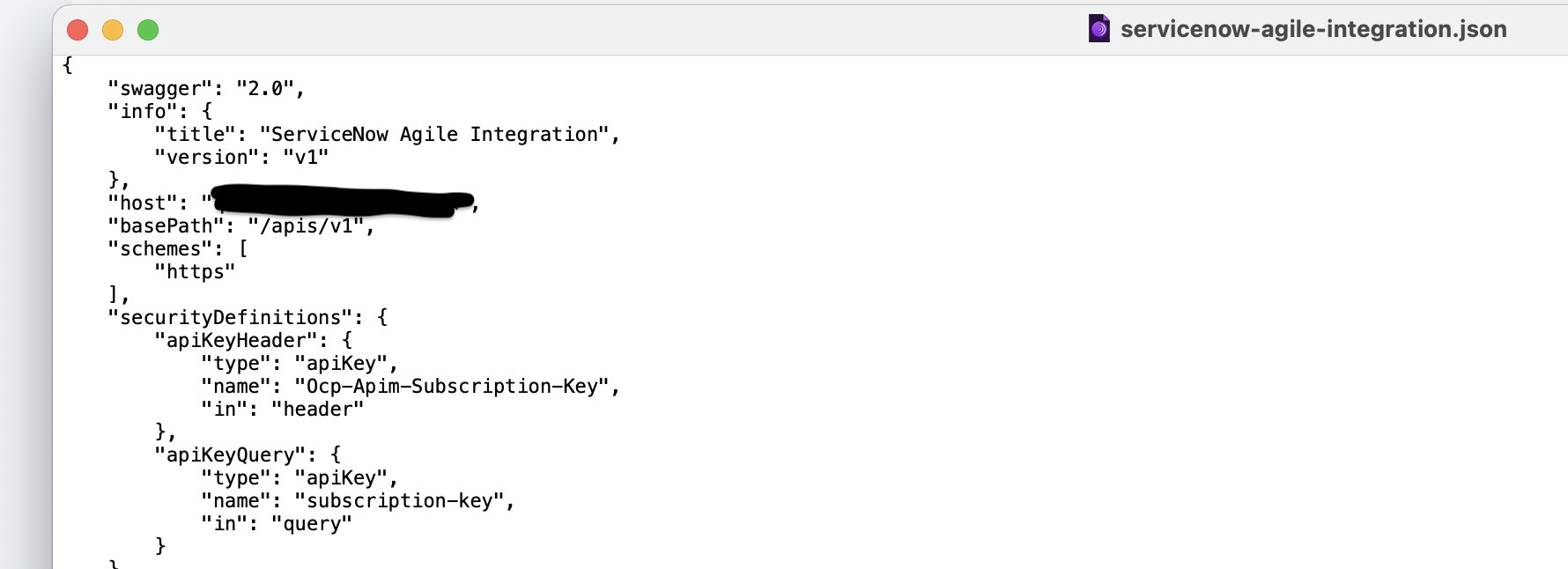Click on "ServiceNow Agile Integration" title value
The image size is (1568, 569).
434,134
